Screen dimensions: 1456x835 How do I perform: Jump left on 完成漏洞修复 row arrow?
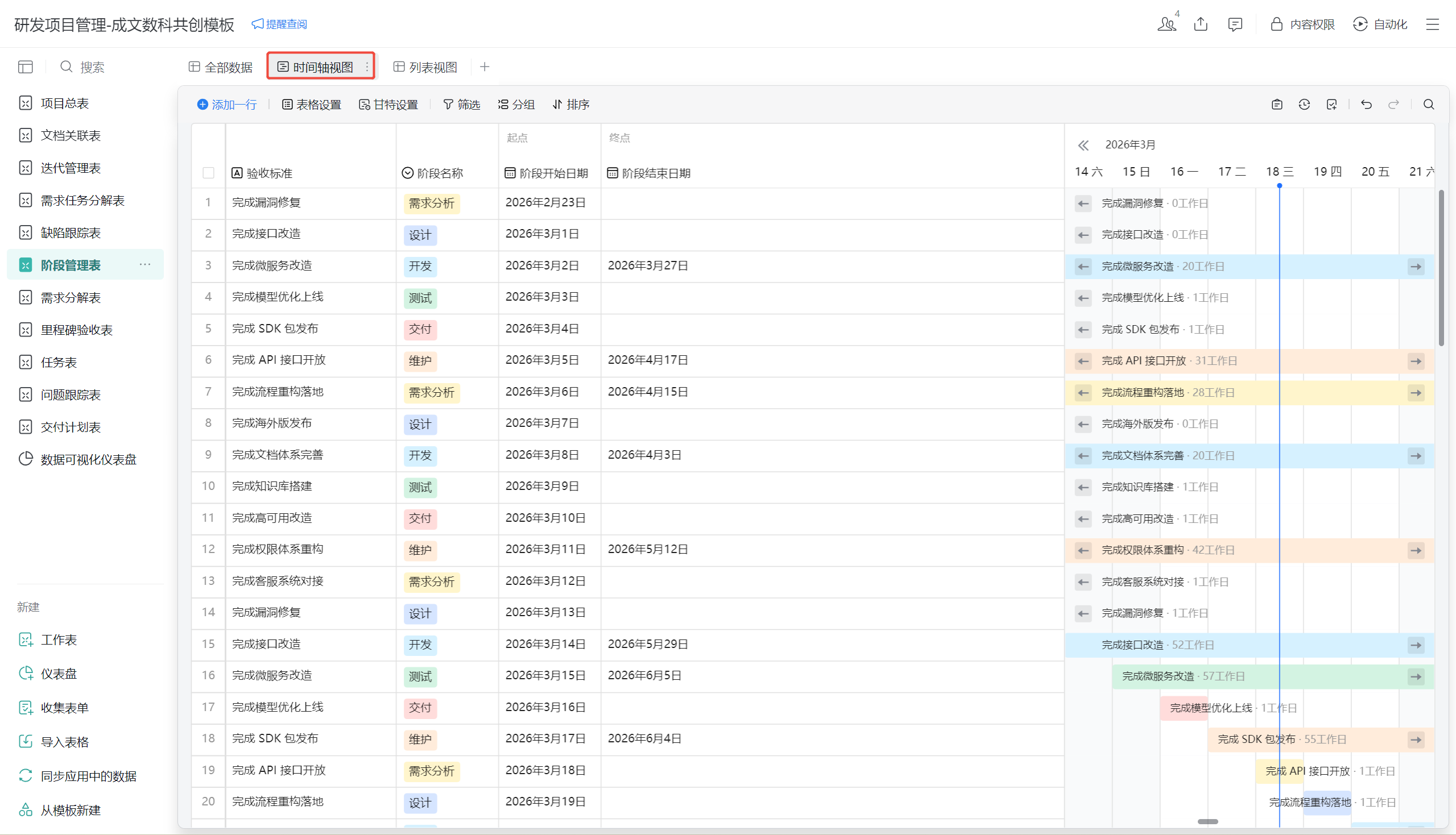point(1082,203)
